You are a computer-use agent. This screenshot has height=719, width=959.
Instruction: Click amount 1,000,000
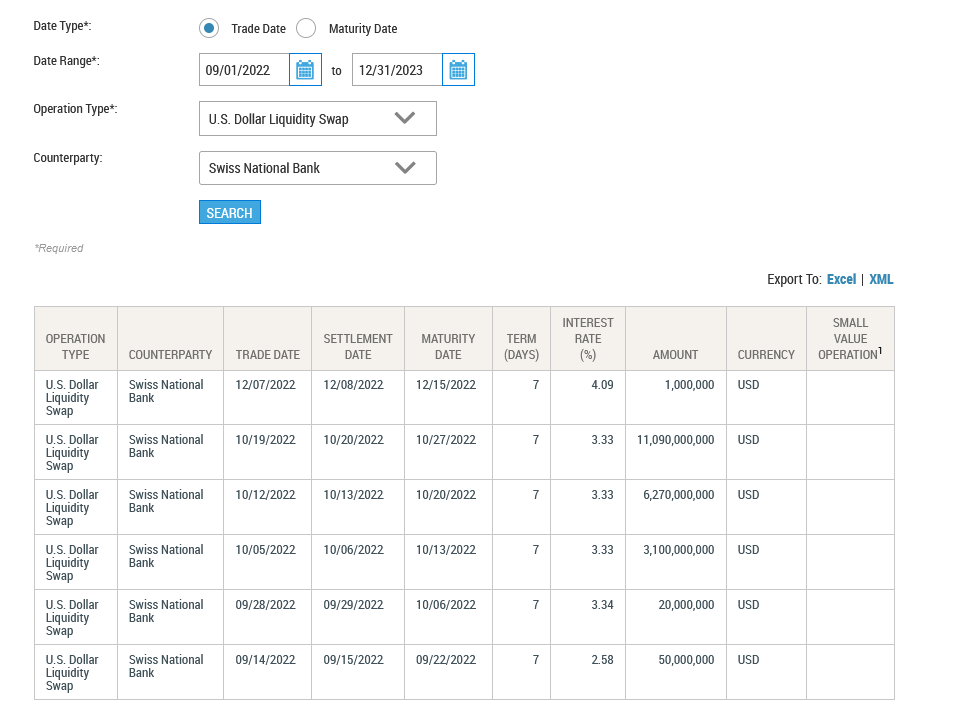click(x=689, y=385)
